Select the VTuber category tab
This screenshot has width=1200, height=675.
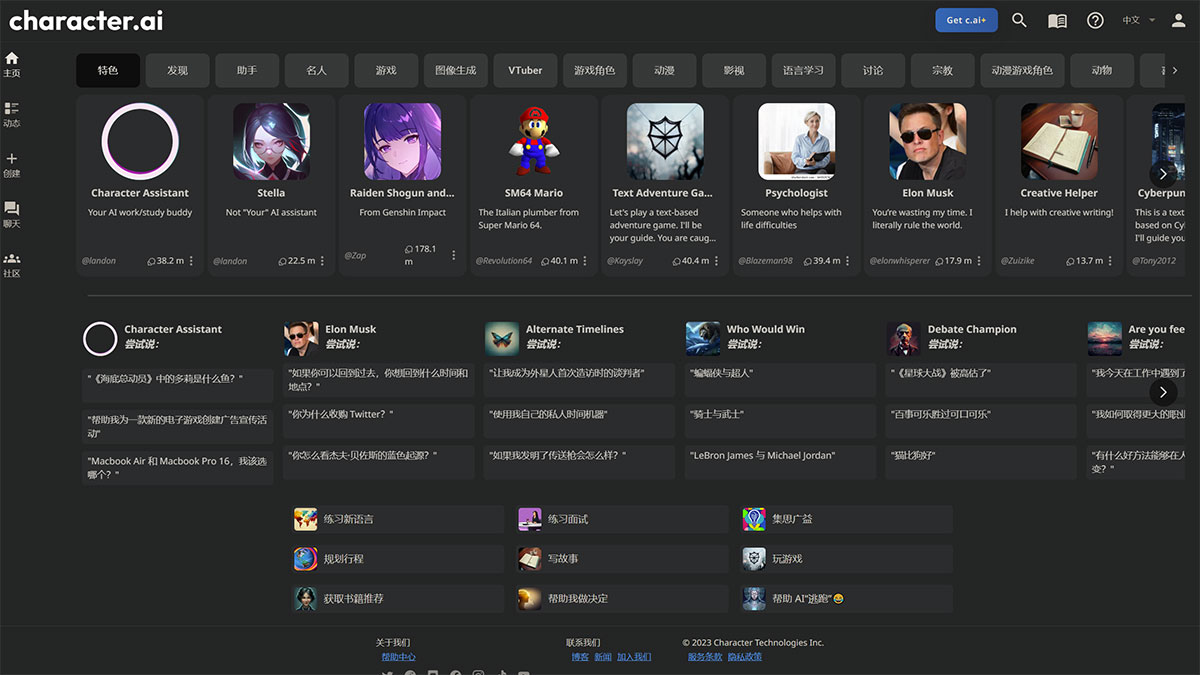point(524,70)
